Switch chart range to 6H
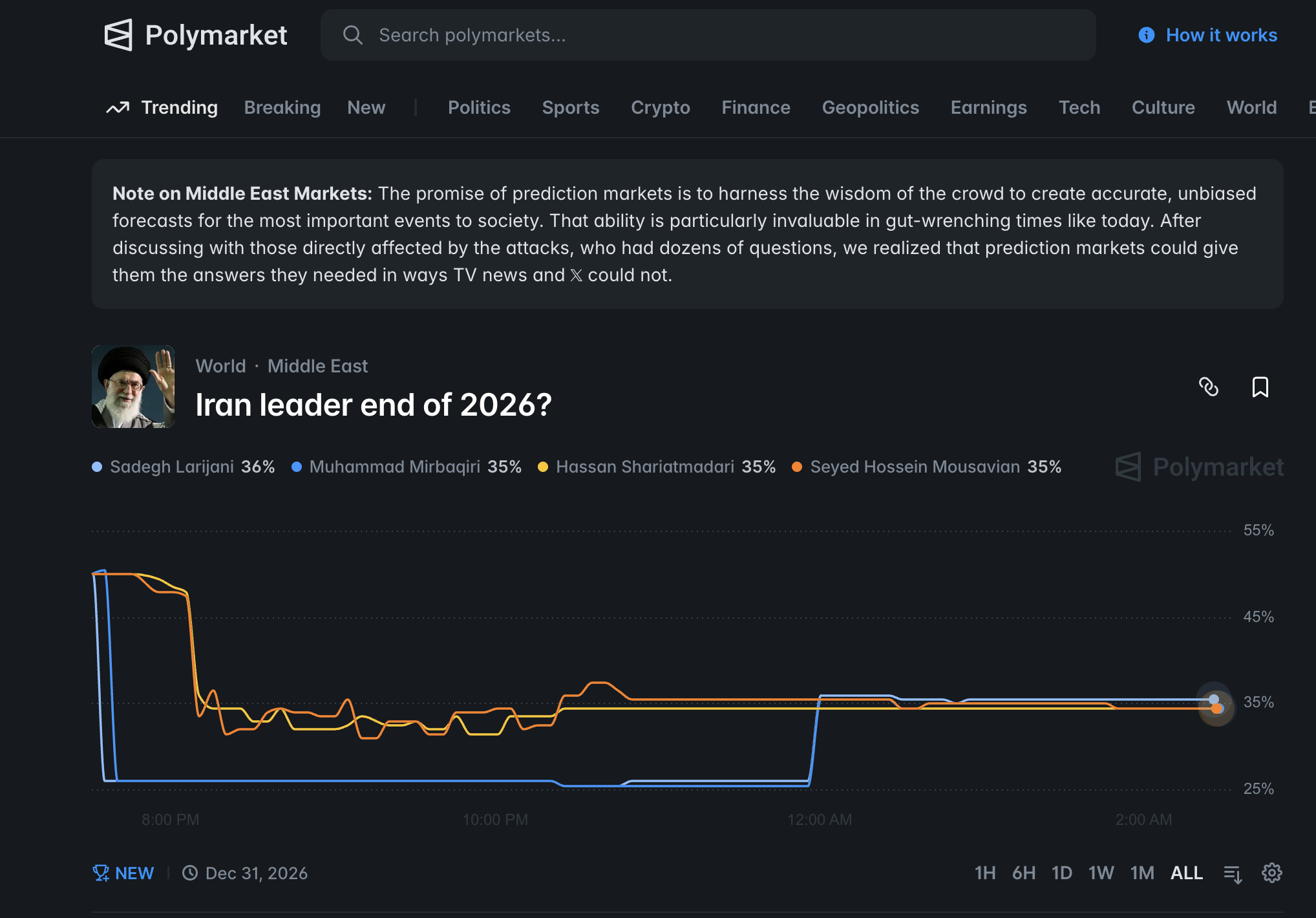The height and width of the screenshot is (918, 1316). 1023,873
